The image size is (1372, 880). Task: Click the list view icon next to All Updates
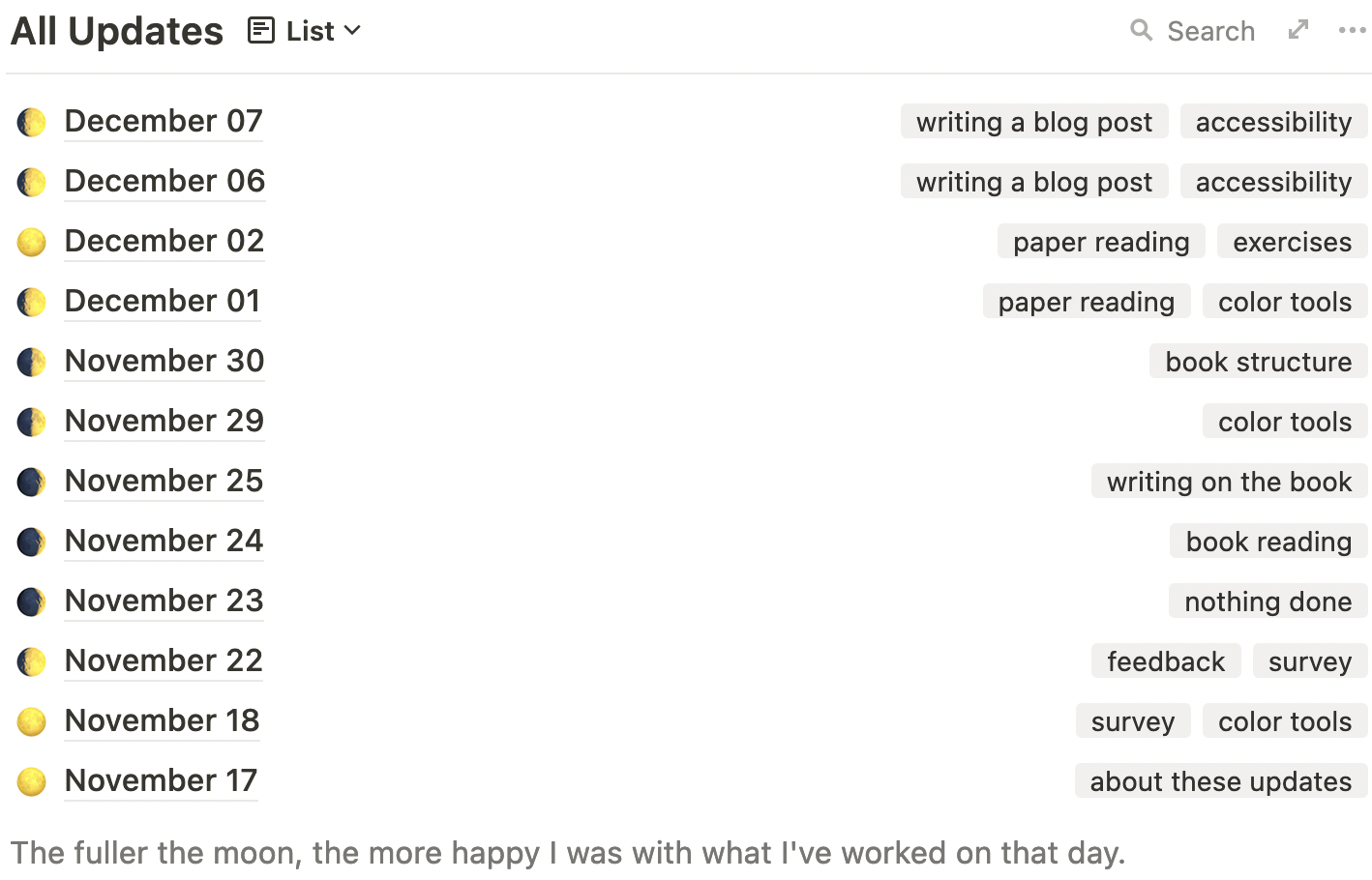(261, 31)
